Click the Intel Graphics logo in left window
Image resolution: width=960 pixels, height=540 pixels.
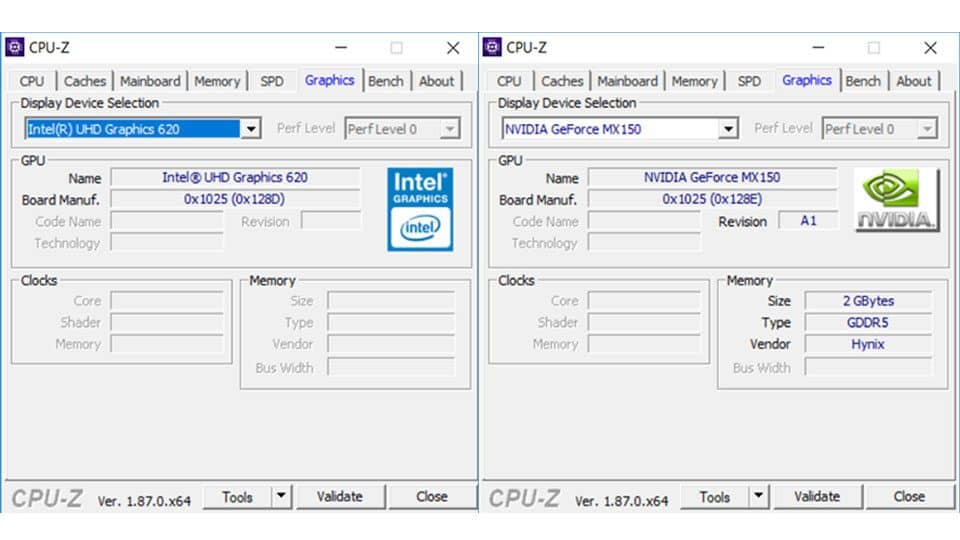[420, 208]
